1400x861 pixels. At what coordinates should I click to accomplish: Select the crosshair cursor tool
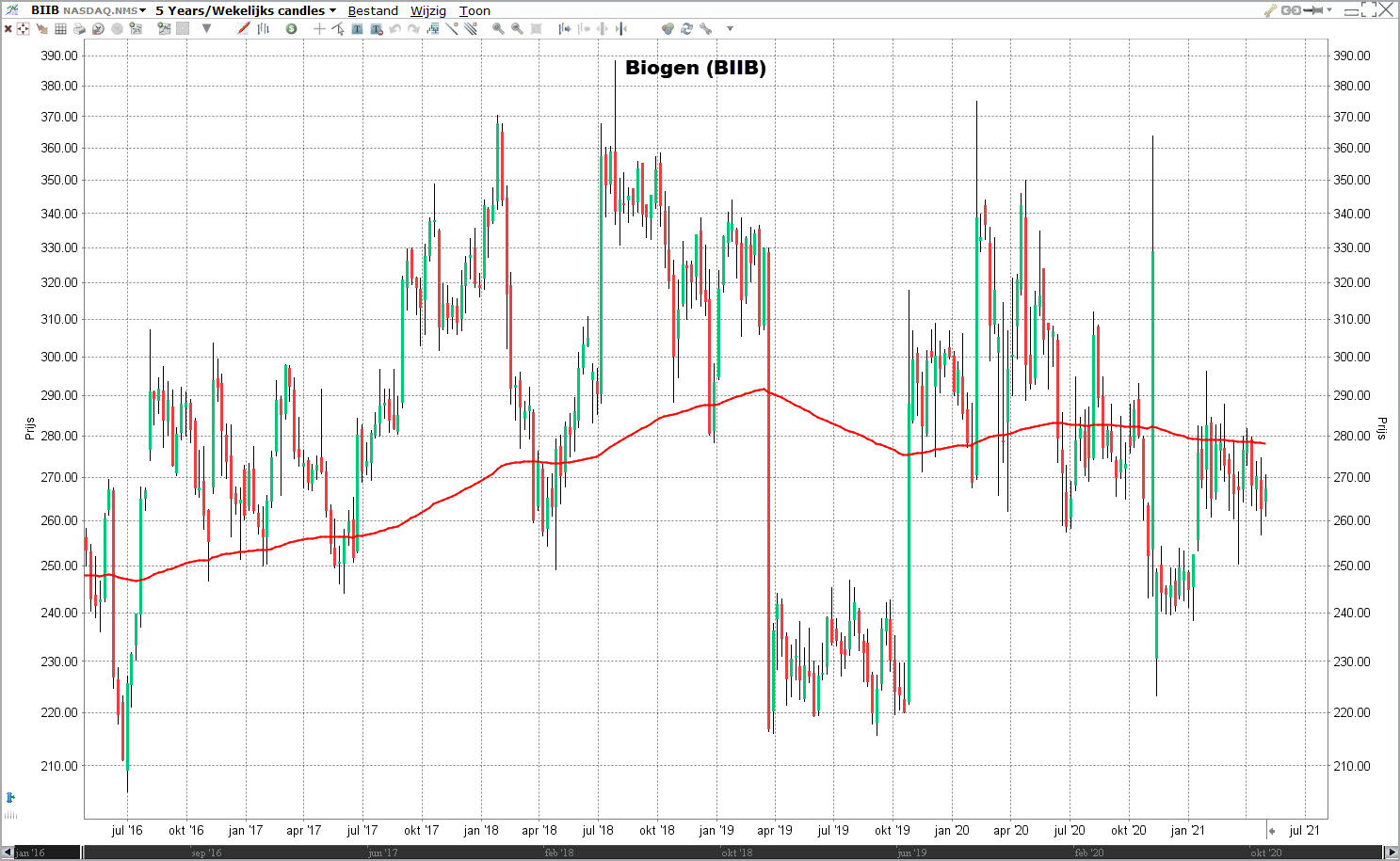pyautogui.click(x=319, y=29)
